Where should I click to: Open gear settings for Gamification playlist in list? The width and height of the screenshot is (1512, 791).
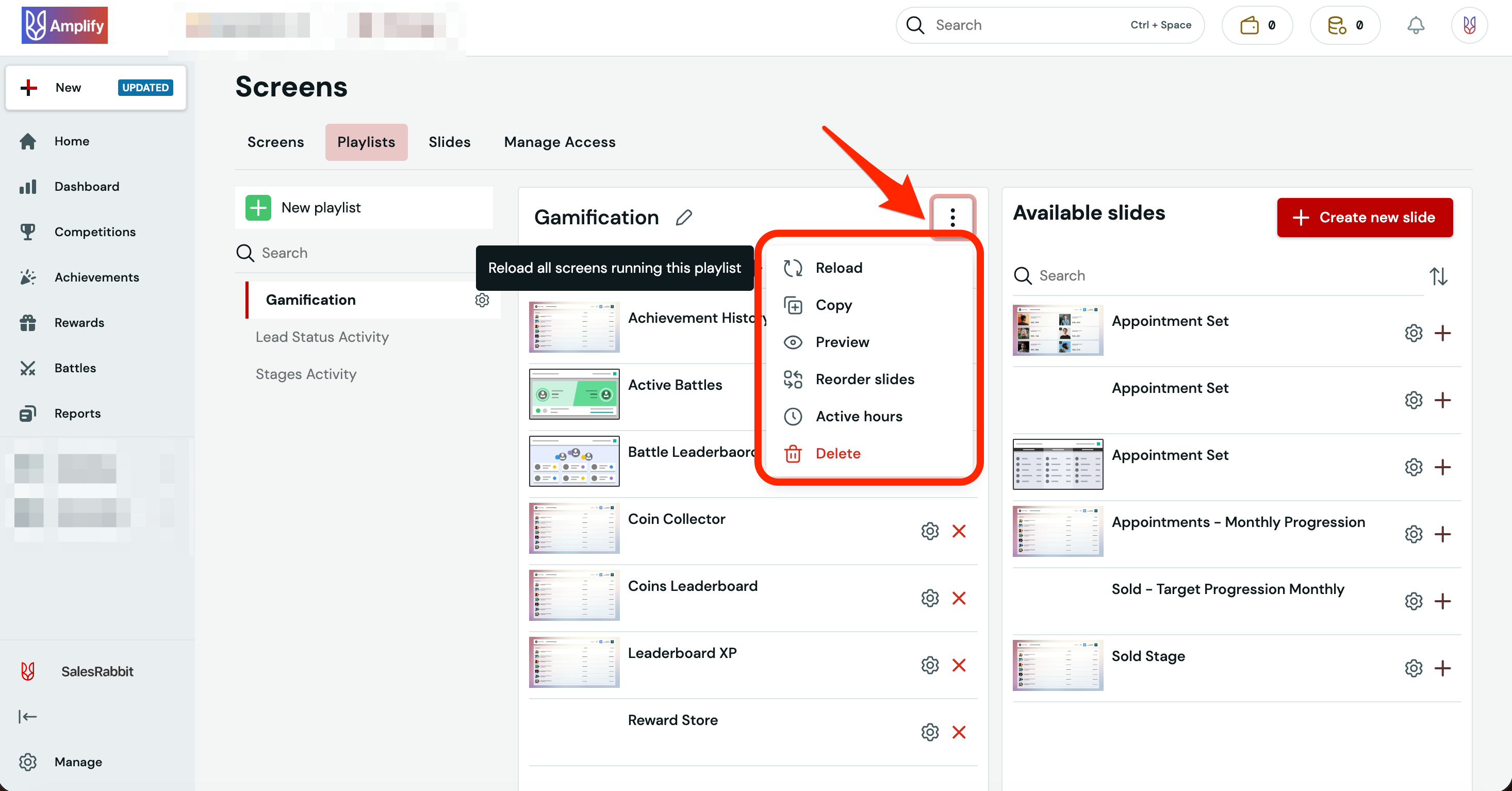coord(482,300)
